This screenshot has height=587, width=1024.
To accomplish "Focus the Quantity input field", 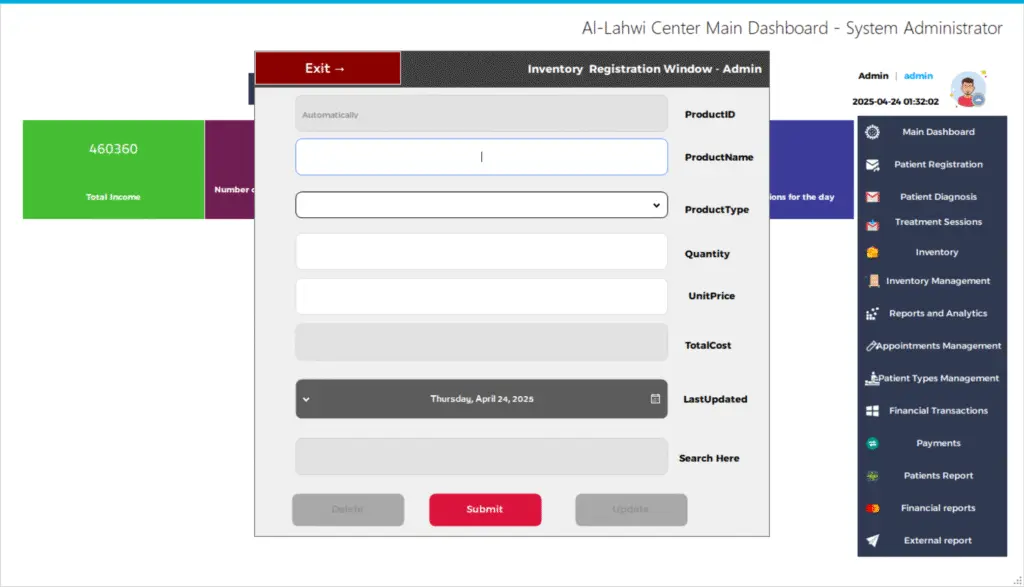I will click(481, 252).
